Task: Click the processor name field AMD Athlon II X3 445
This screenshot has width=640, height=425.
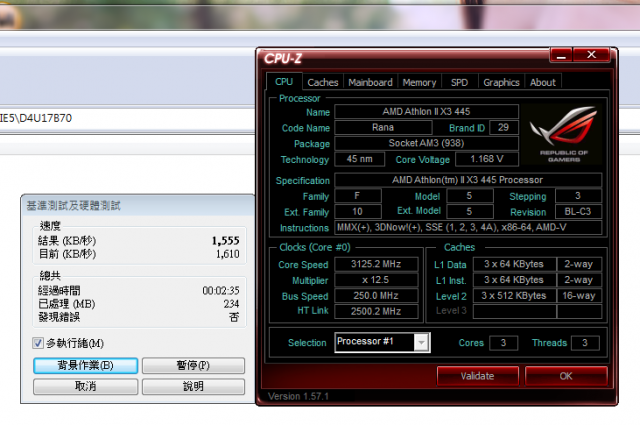Action: tap(427, 111)
